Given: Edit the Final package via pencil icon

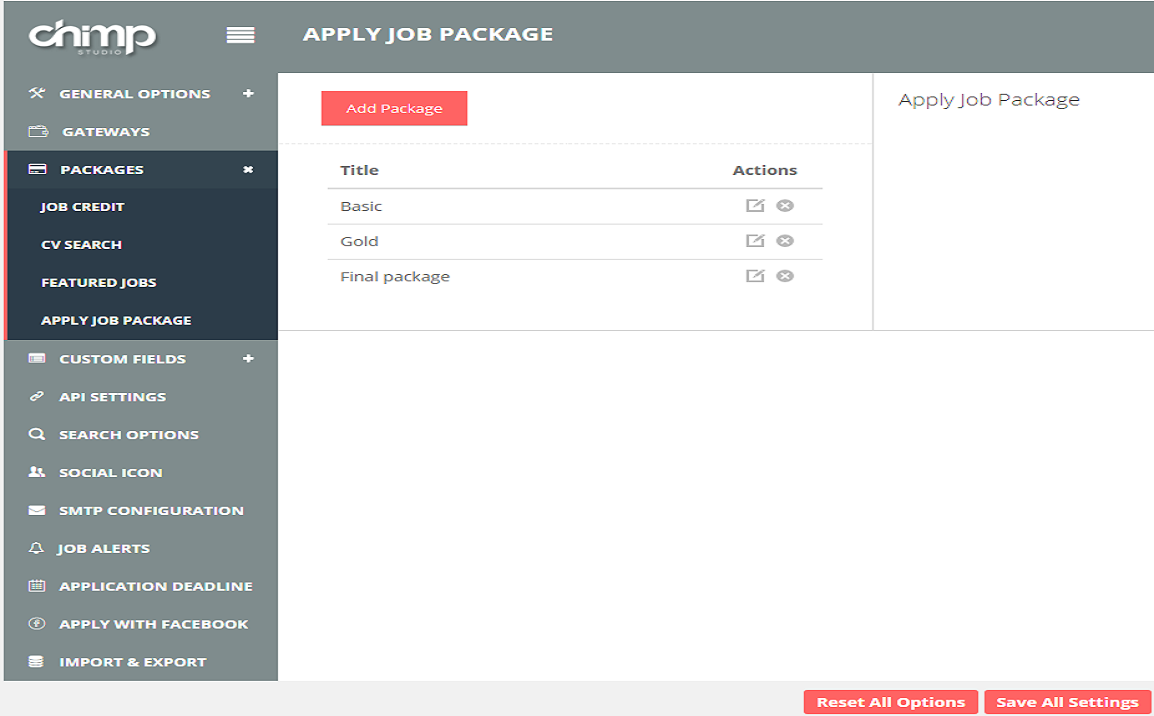Looking at the screenshot, I should point(755,276).
